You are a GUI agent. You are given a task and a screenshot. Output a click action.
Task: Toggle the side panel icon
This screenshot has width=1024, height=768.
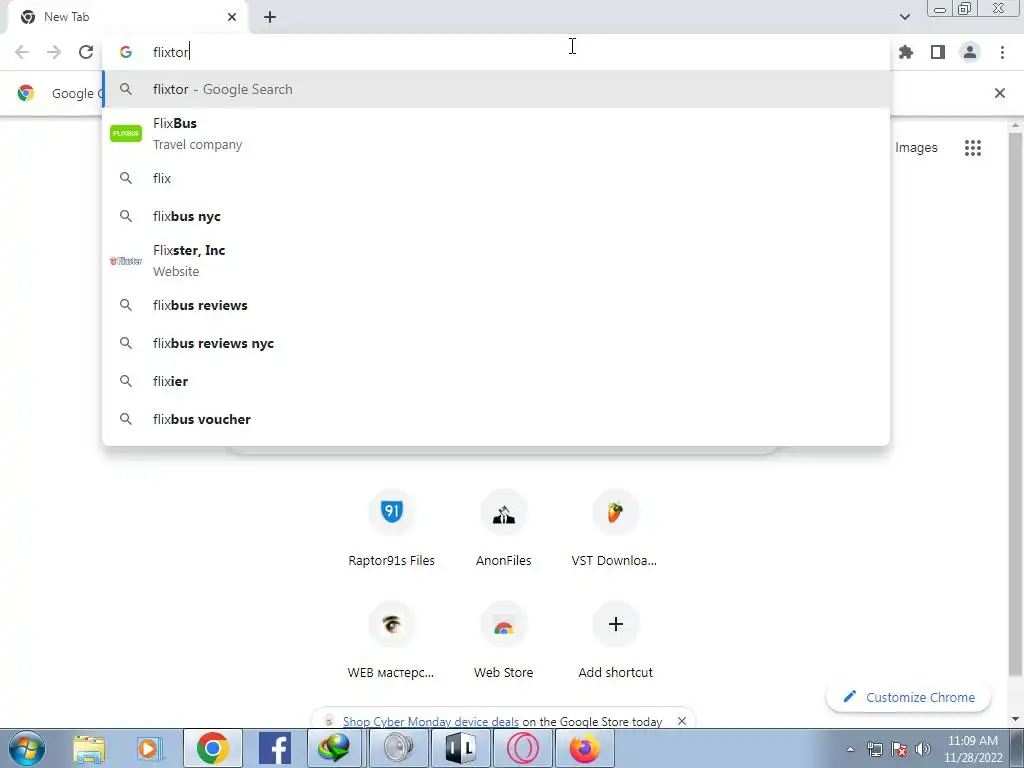pyautogui.click(x=938, y=52)
